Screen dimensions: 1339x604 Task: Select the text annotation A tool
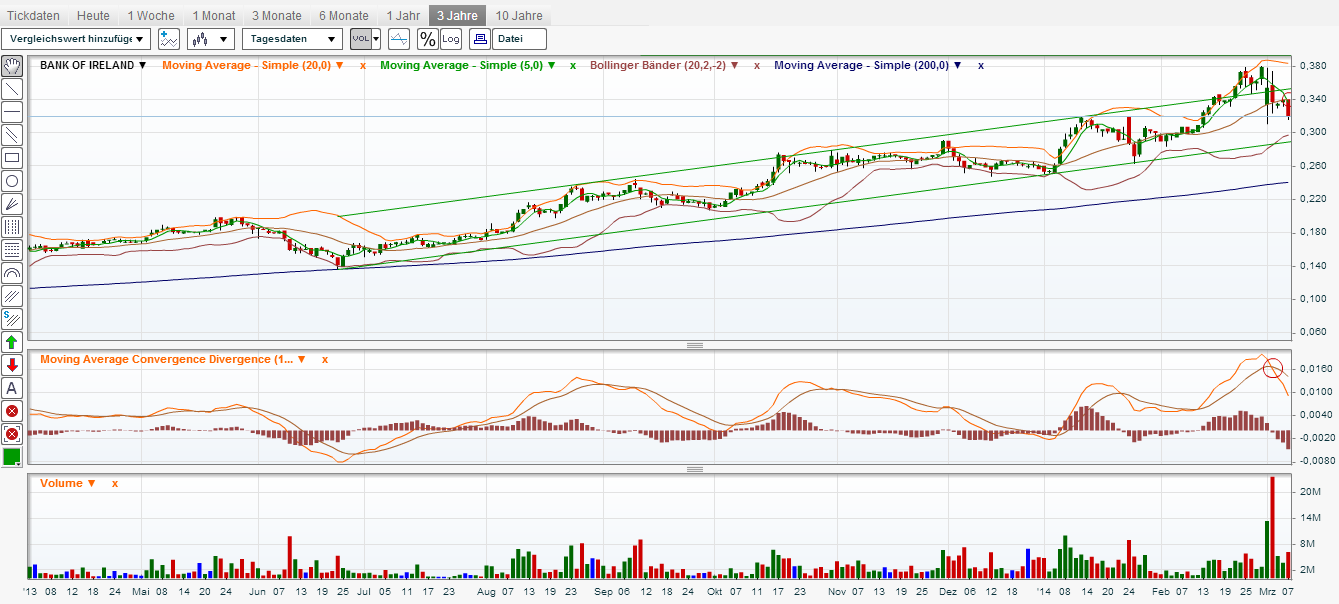click(x=12, y=388)
